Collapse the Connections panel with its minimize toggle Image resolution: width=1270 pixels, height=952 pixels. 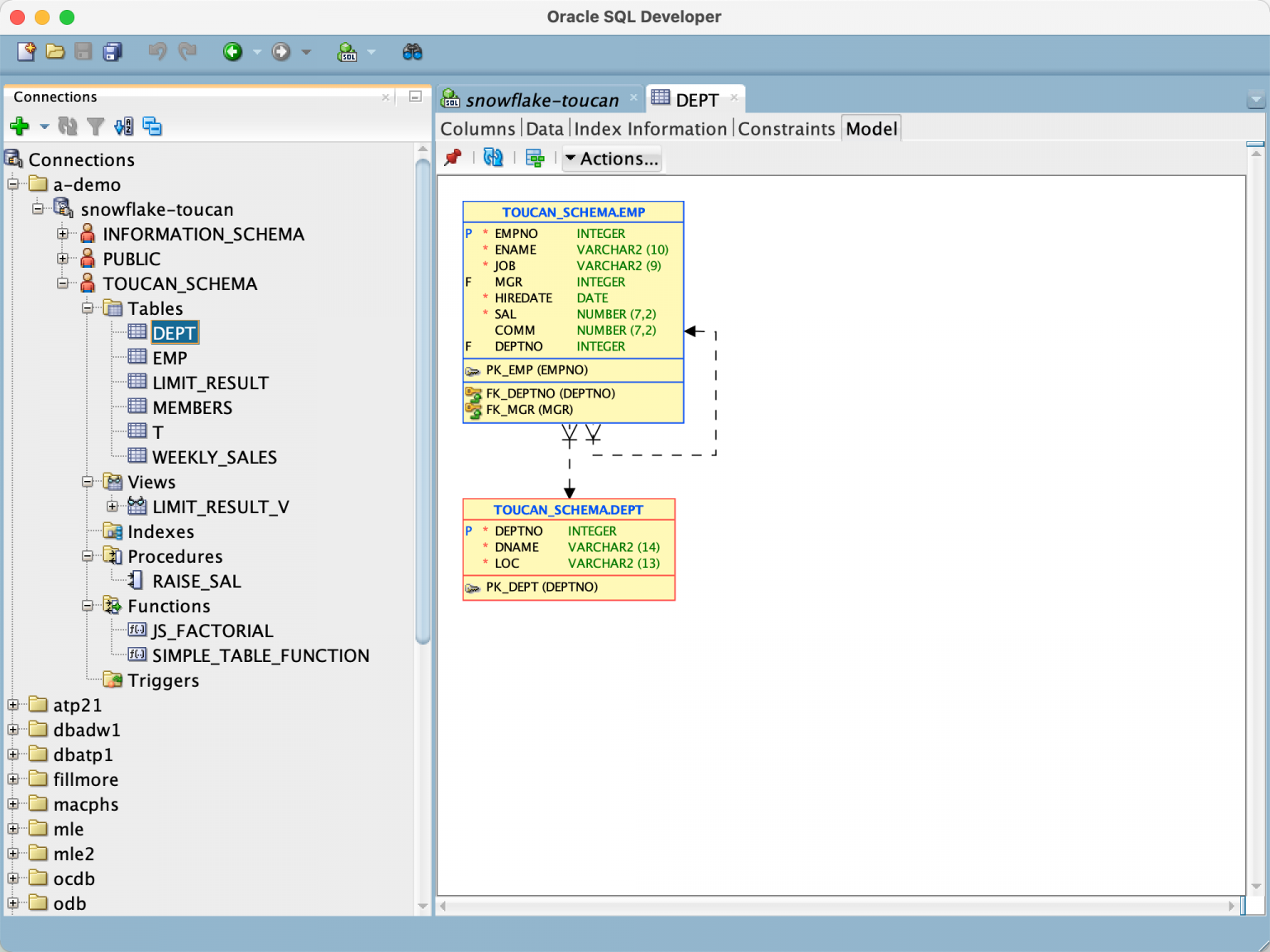coord(414,97)
